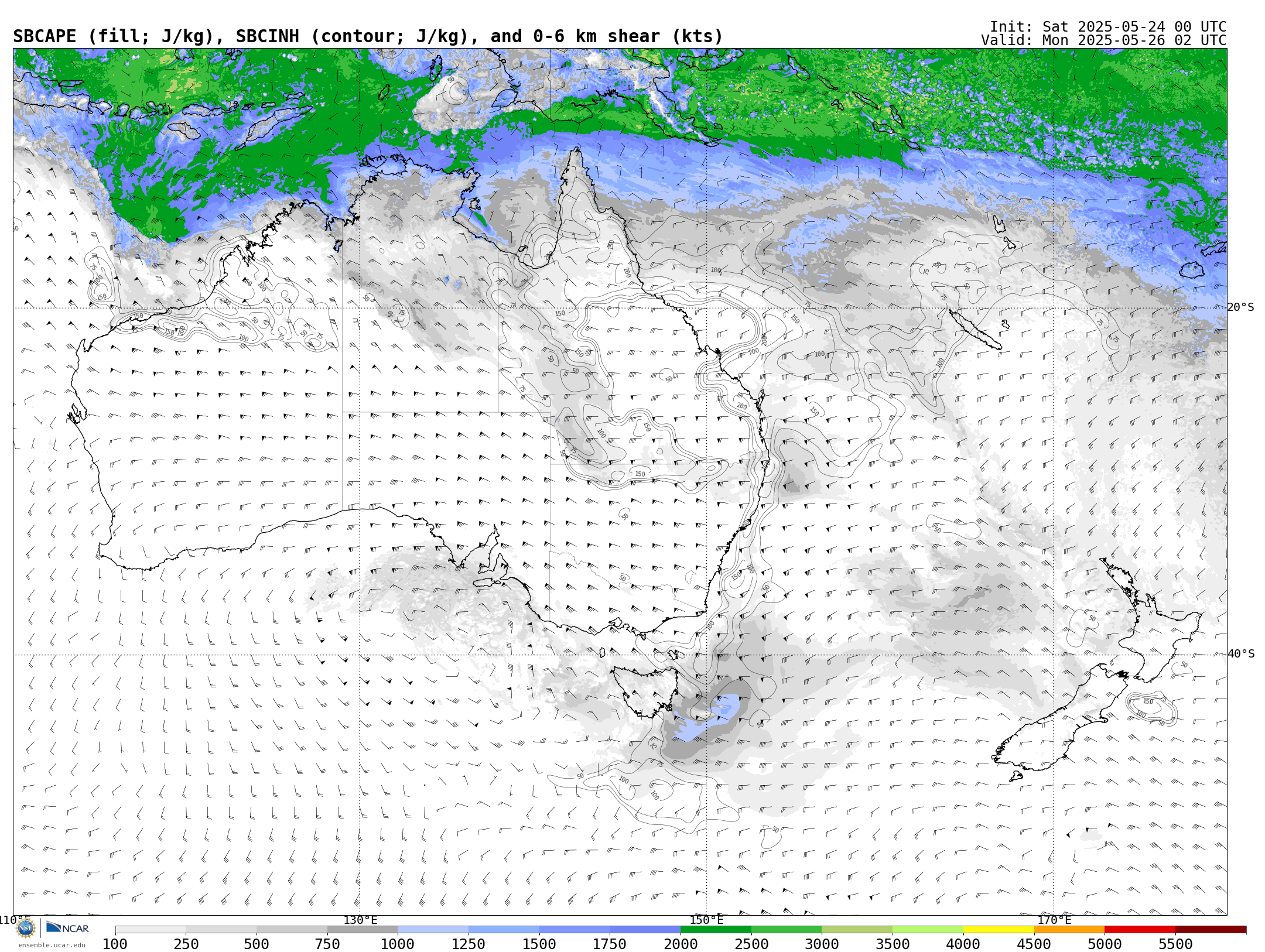
Task: Click the NCAR logo
Action: point(67,928)
